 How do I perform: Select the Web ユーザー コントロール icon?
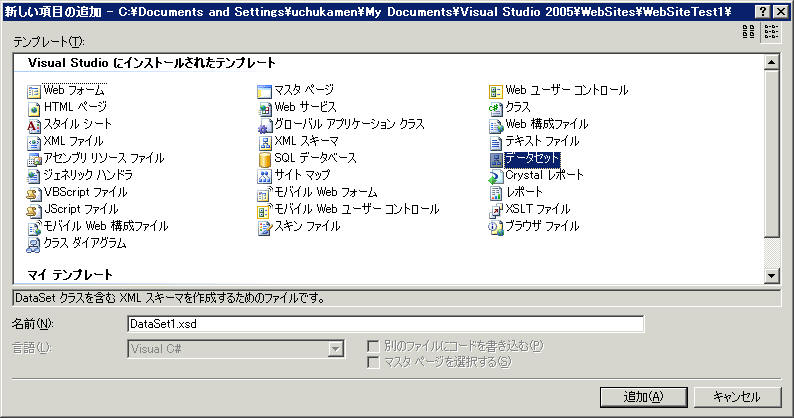coord(495,92)
